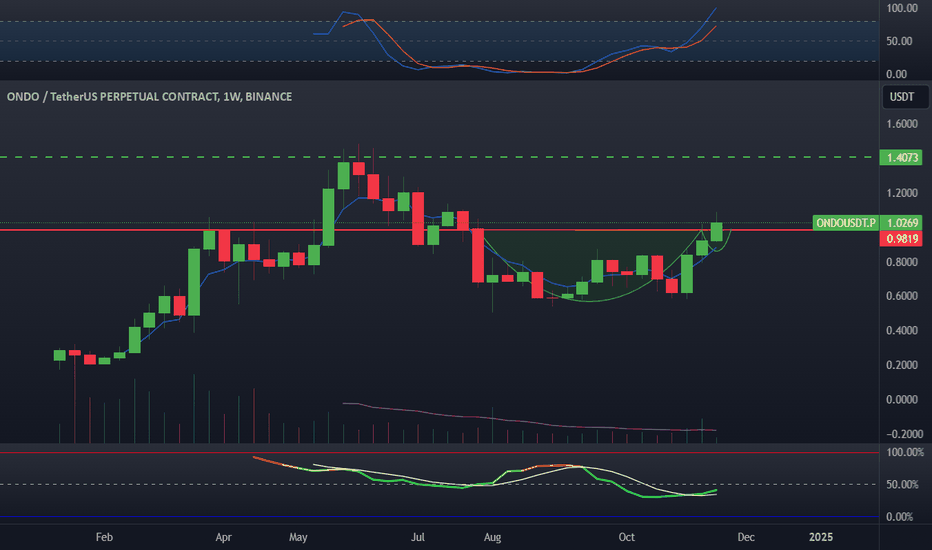Click the red 0.9819 price label
The width and height of the screenshot is (932, 550).
(902, 238)
